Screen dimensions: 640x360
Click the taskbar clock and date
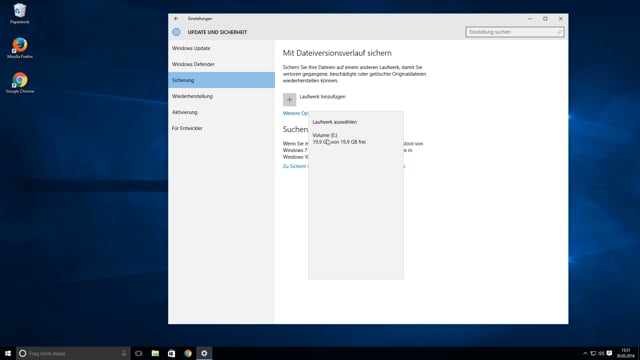pyautogui.click(x=625, y=353)
